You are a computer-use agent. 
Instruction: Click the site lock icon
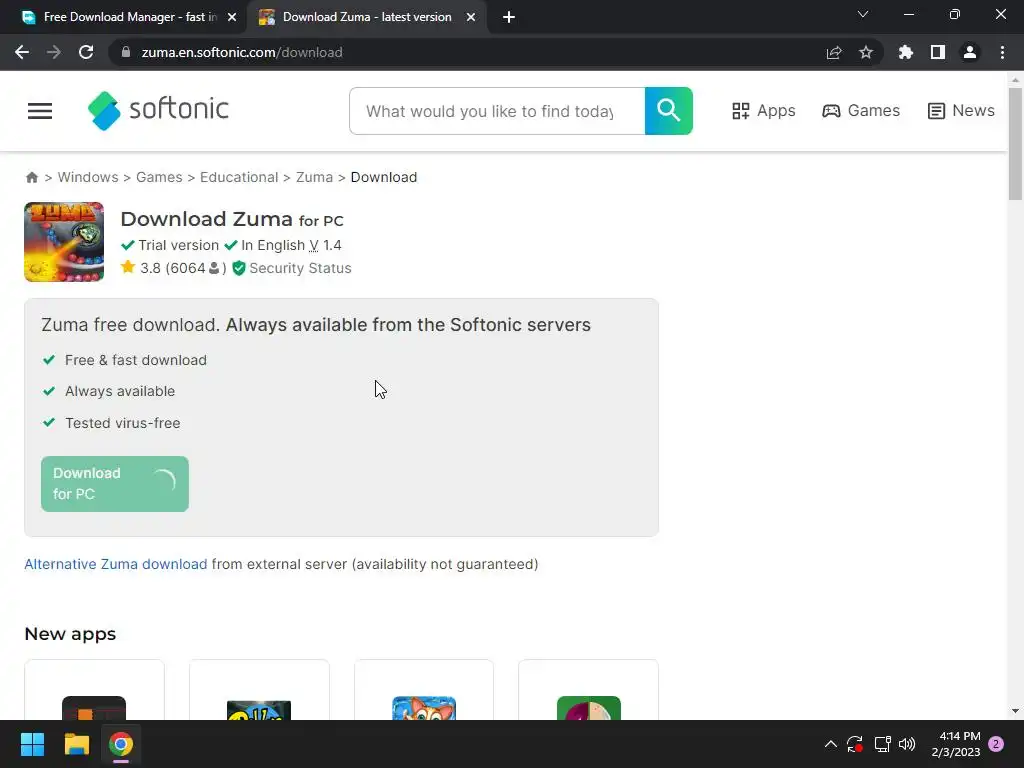click(126, 52)
